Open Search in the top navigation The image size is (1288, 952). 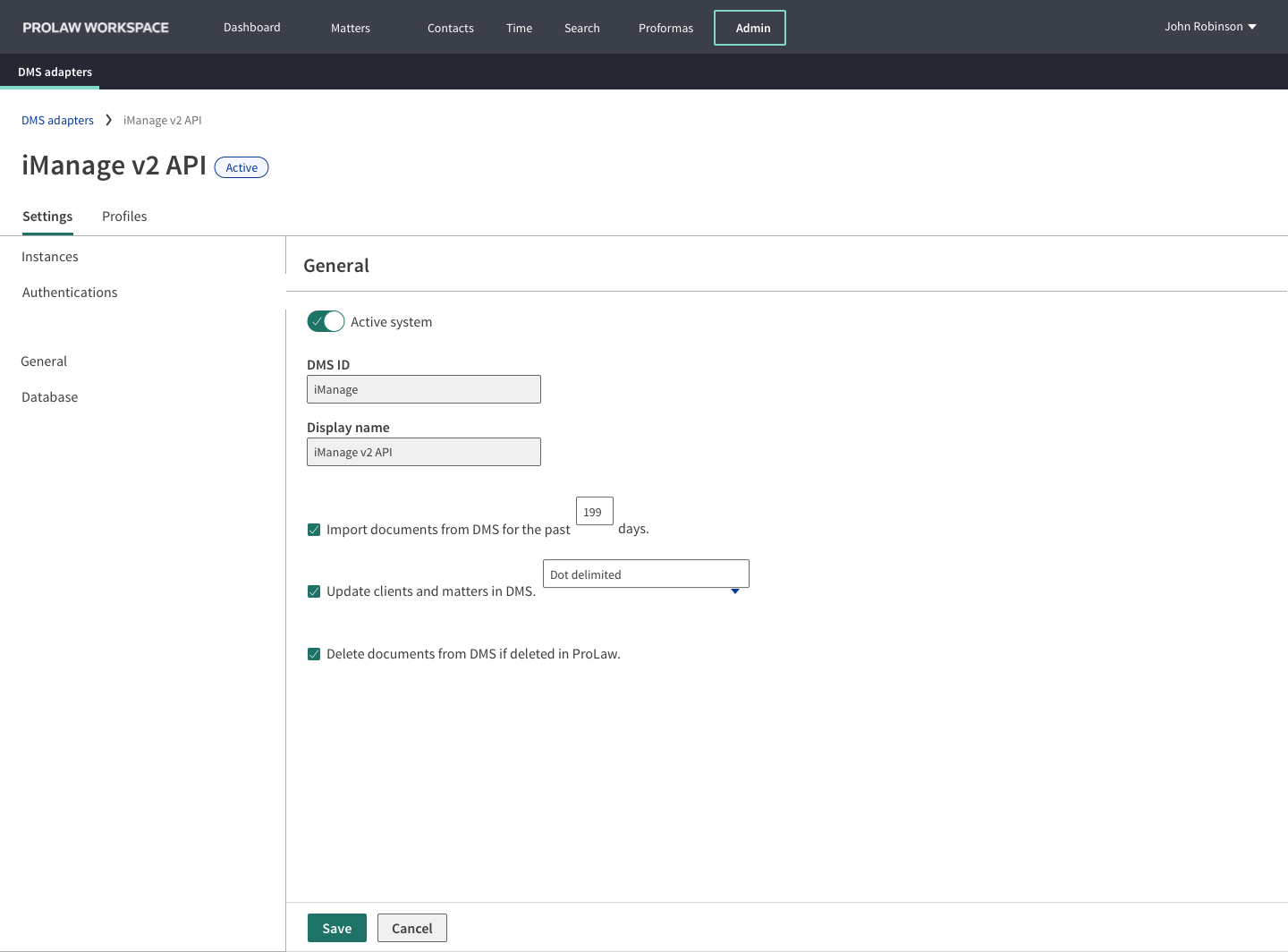[582, 28]
